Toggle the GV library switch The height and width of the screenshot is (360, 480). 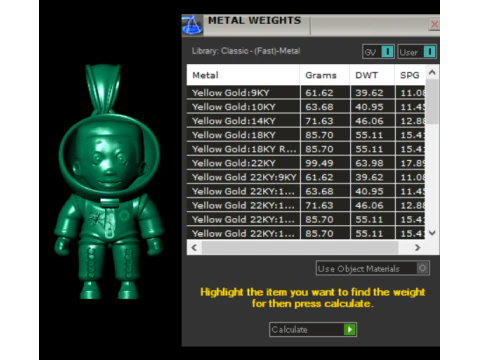click(x=378, y=52)
